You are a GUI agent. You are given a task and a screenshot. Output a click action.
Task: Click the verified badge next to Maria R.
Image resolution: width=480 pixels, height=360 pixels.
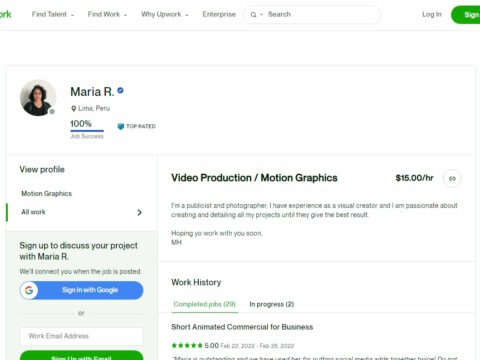(x=121, y=90)
